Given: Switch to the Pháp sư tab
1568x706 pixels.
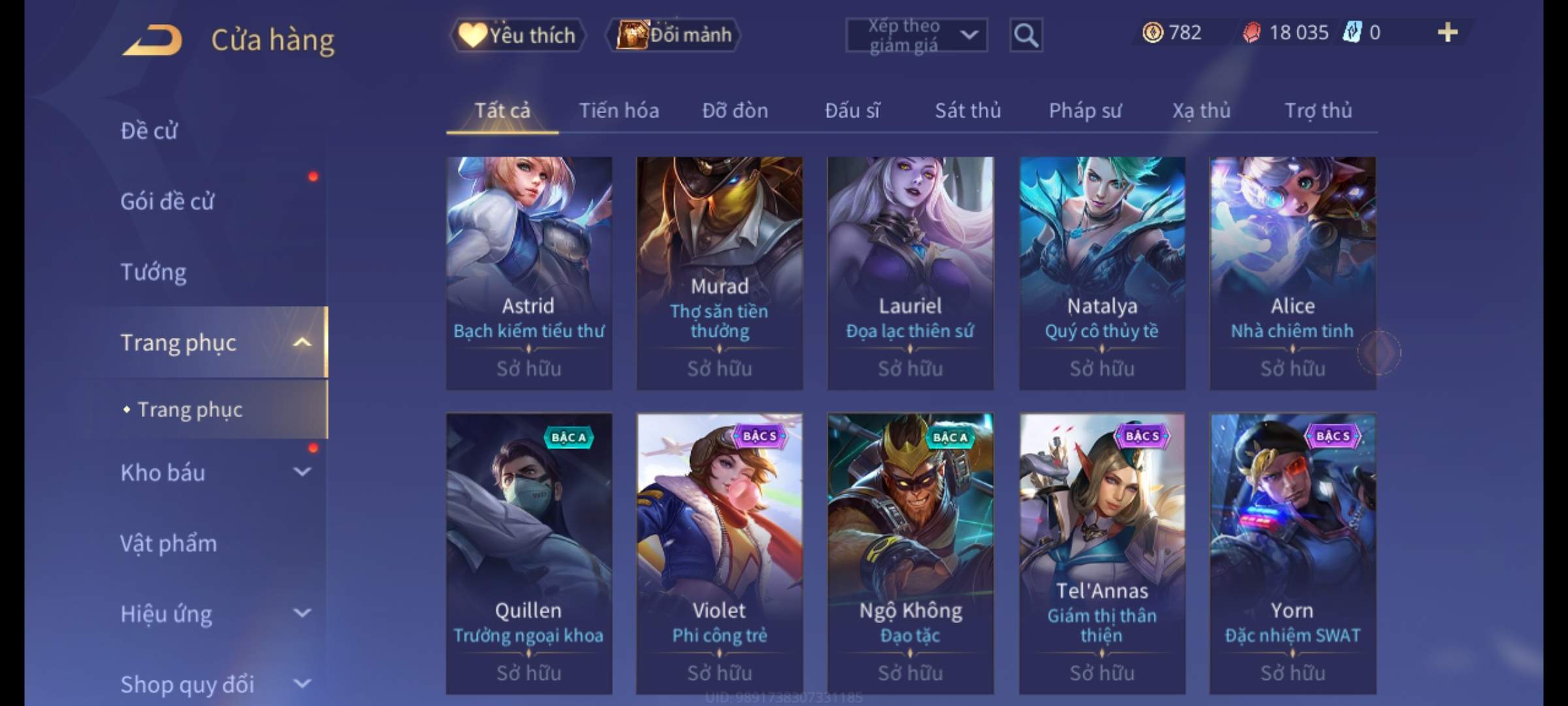Looking at the screenshot, I should (x=1085, y=110).
